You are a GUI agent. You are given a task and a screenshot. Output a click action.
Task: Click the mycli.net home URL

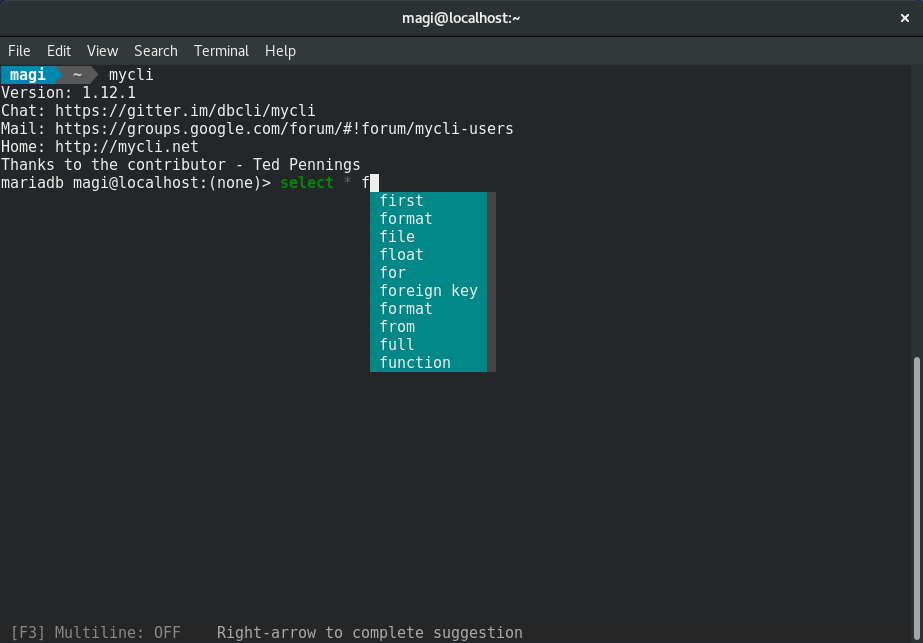(x=127, y=147)
